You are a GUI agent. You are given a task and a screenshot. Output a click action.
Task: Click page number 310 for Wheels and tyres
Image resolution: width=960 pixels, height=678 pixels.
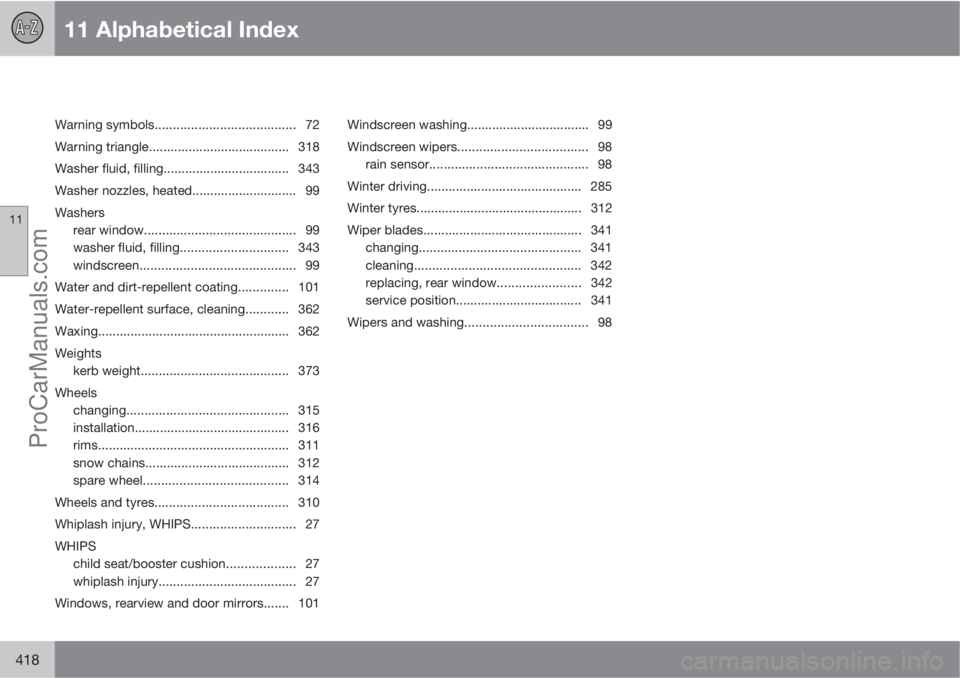pos(309,503)
